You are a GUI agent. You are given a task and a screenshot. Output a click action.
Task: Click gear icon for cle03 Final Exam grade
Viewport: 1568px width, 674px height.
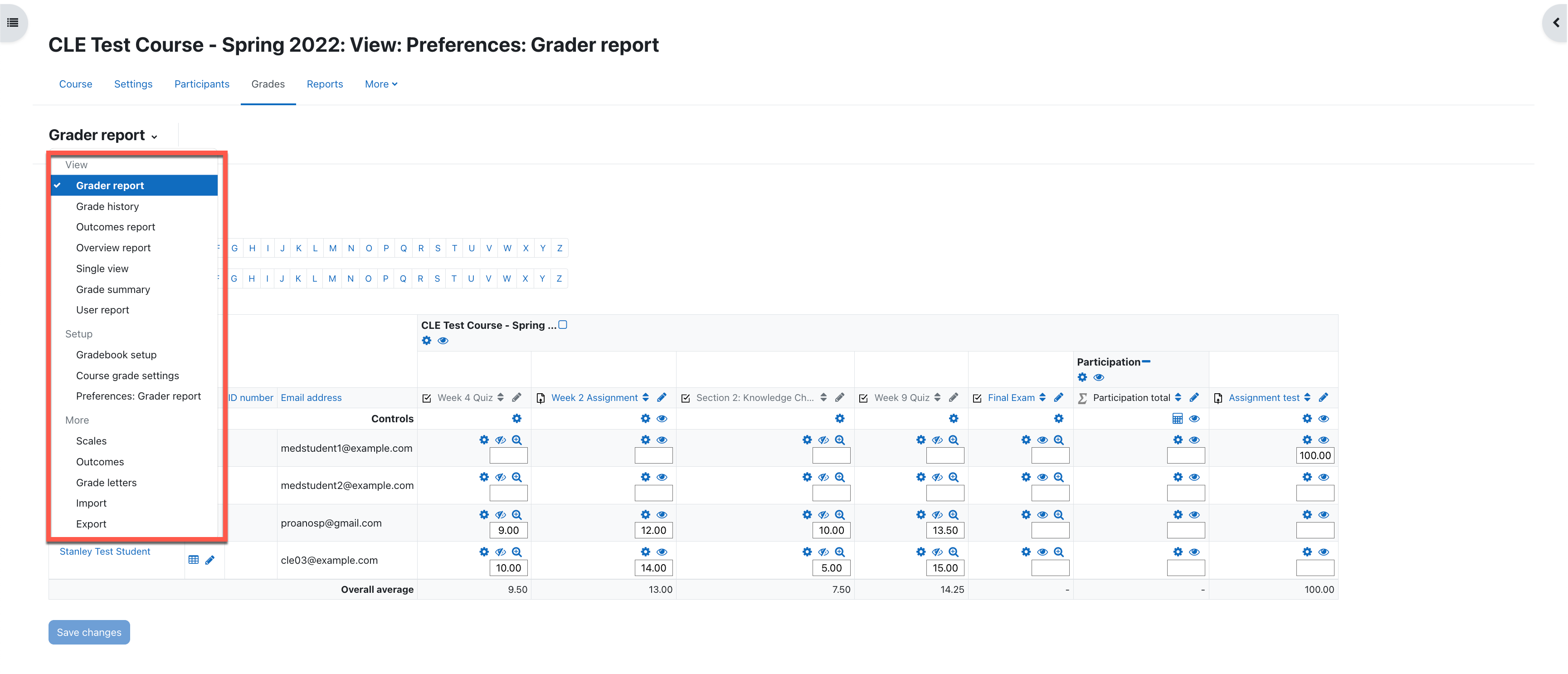[1026, 552]
